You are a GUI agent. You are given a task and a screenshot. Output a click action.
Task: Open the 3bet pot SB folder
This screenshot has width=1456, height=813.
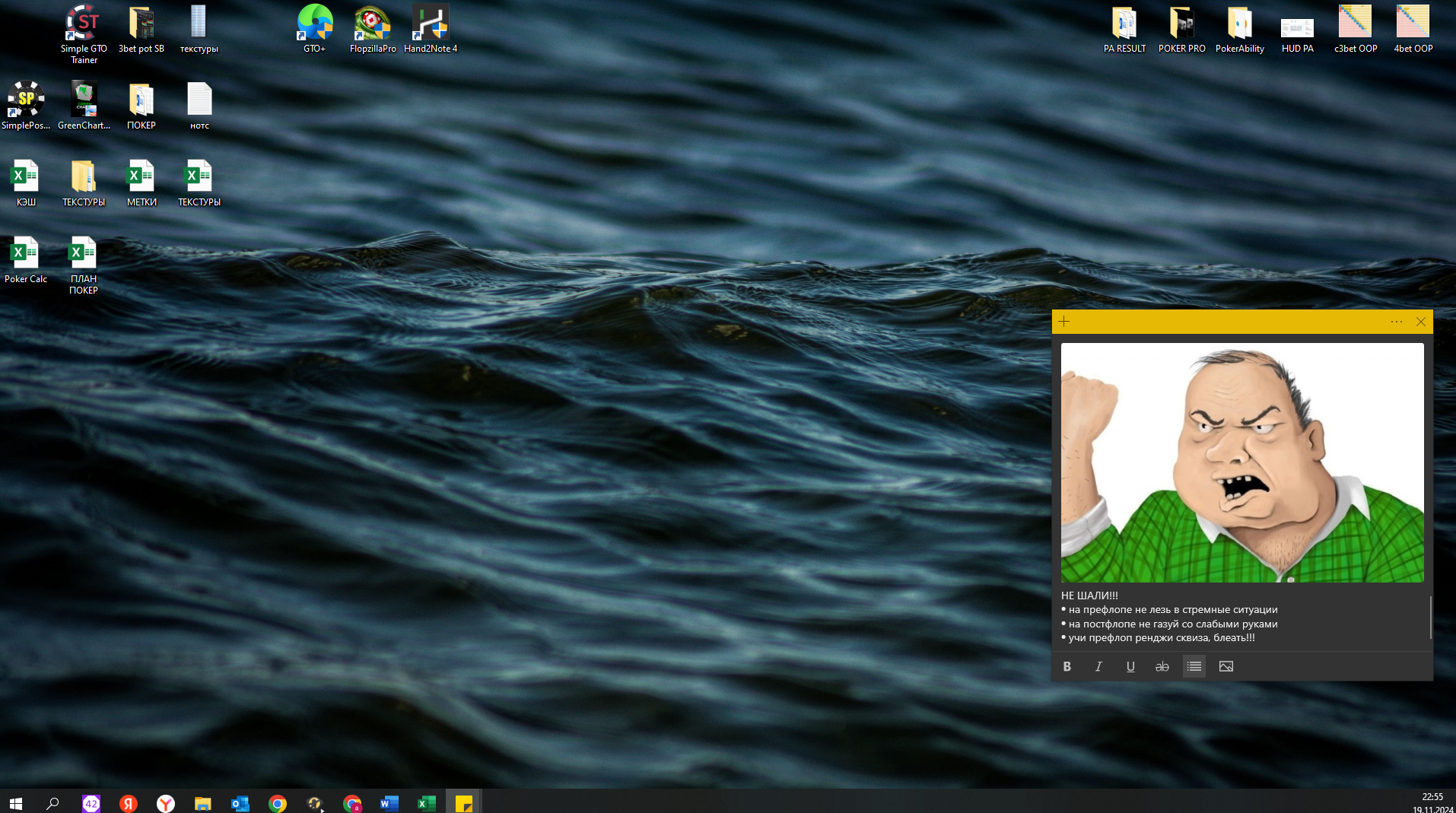click(x=141, y=29)
